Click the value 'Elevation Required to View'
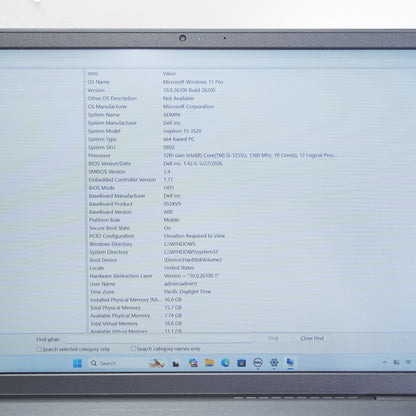Image resolution: width=416 pixels, height=416 pixels. [x=194, y=236]
